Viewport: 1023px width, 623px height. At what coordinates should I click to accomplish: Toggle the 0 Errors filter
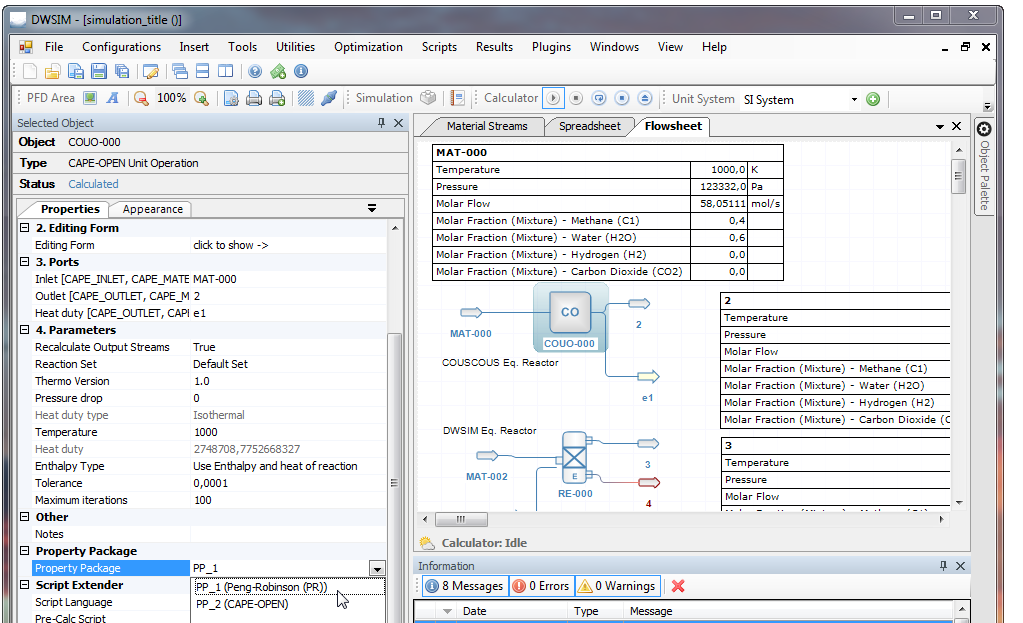pyautogui.click(x=541, y=586)
